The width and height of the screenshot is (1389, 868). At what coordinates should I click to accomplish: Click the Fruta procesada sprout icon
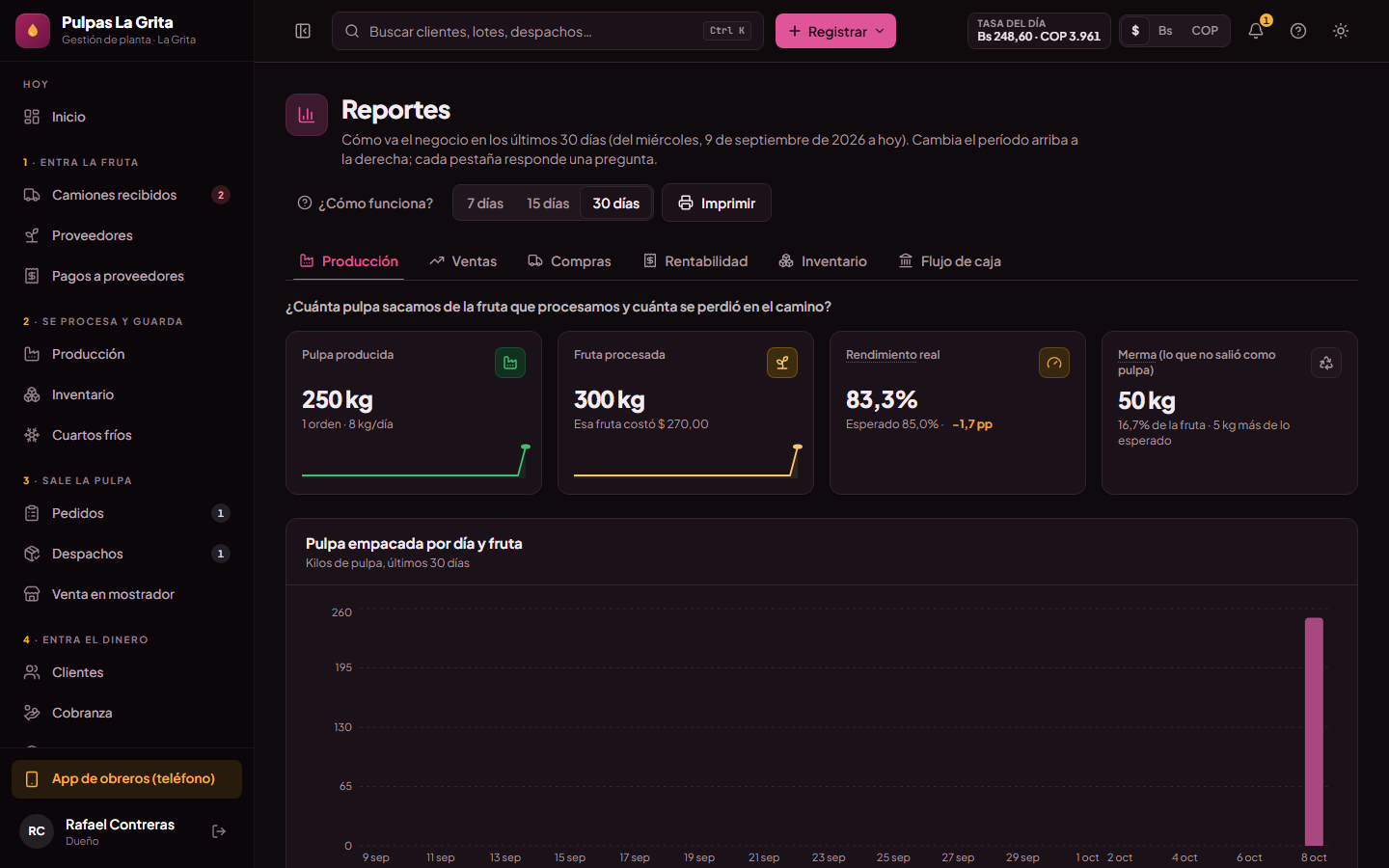782,363
